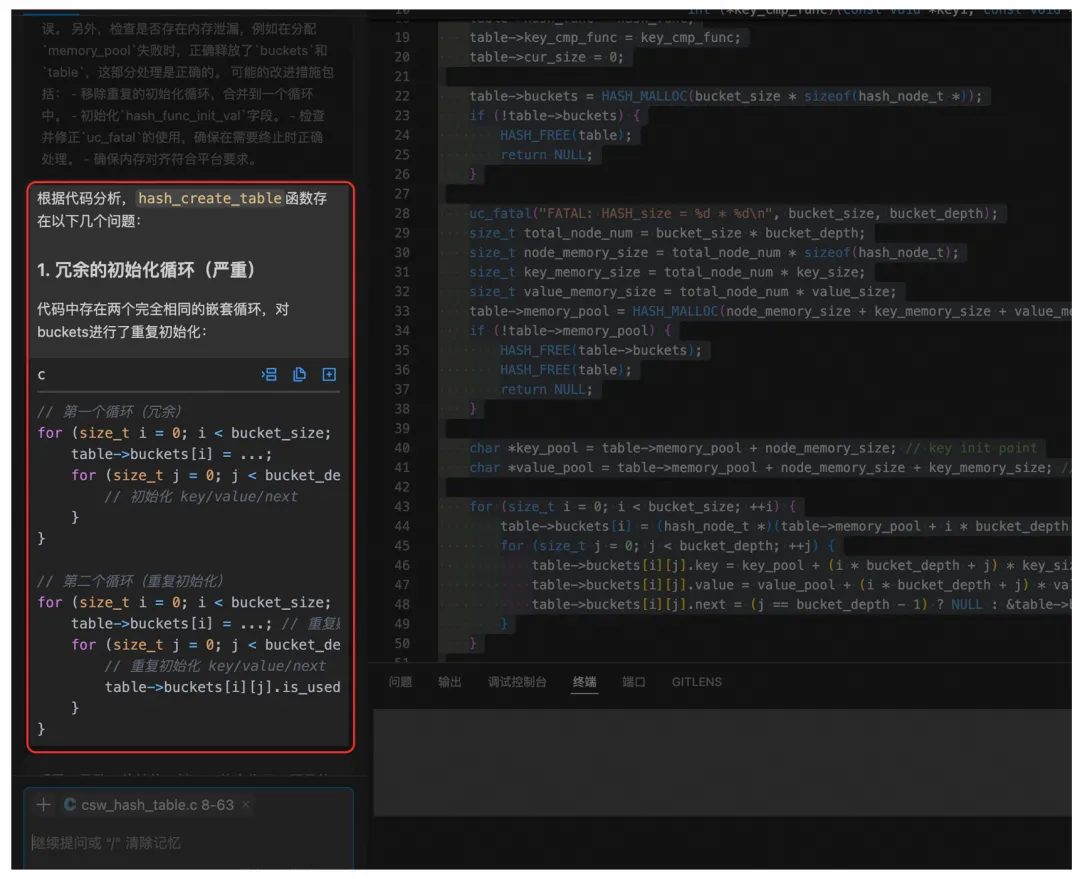Click line number 43 in the gutter
The image size is (1080, 879).
coord(402,507)
